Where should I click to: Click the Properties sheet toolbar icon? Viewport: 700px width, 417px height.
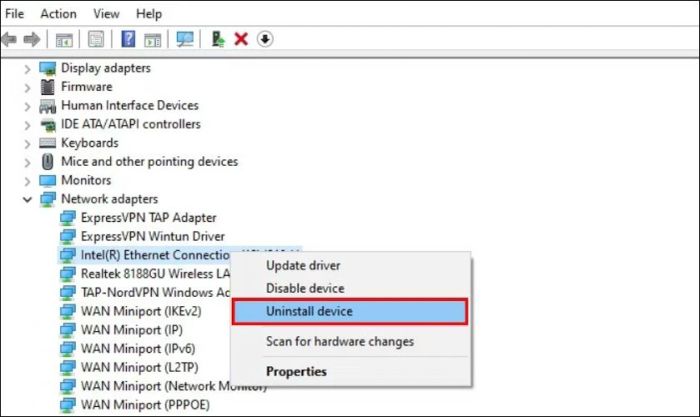(x=96, y=39)
